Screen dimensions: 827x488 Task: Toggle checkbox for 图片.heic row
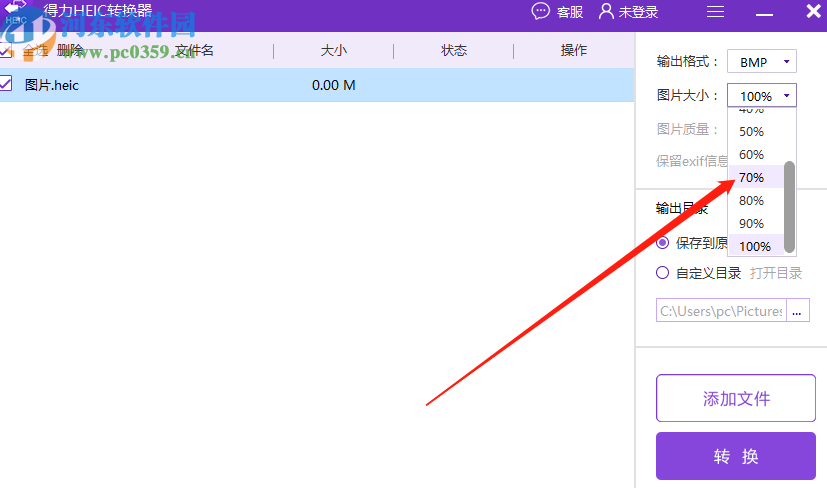tap(6, 83)
